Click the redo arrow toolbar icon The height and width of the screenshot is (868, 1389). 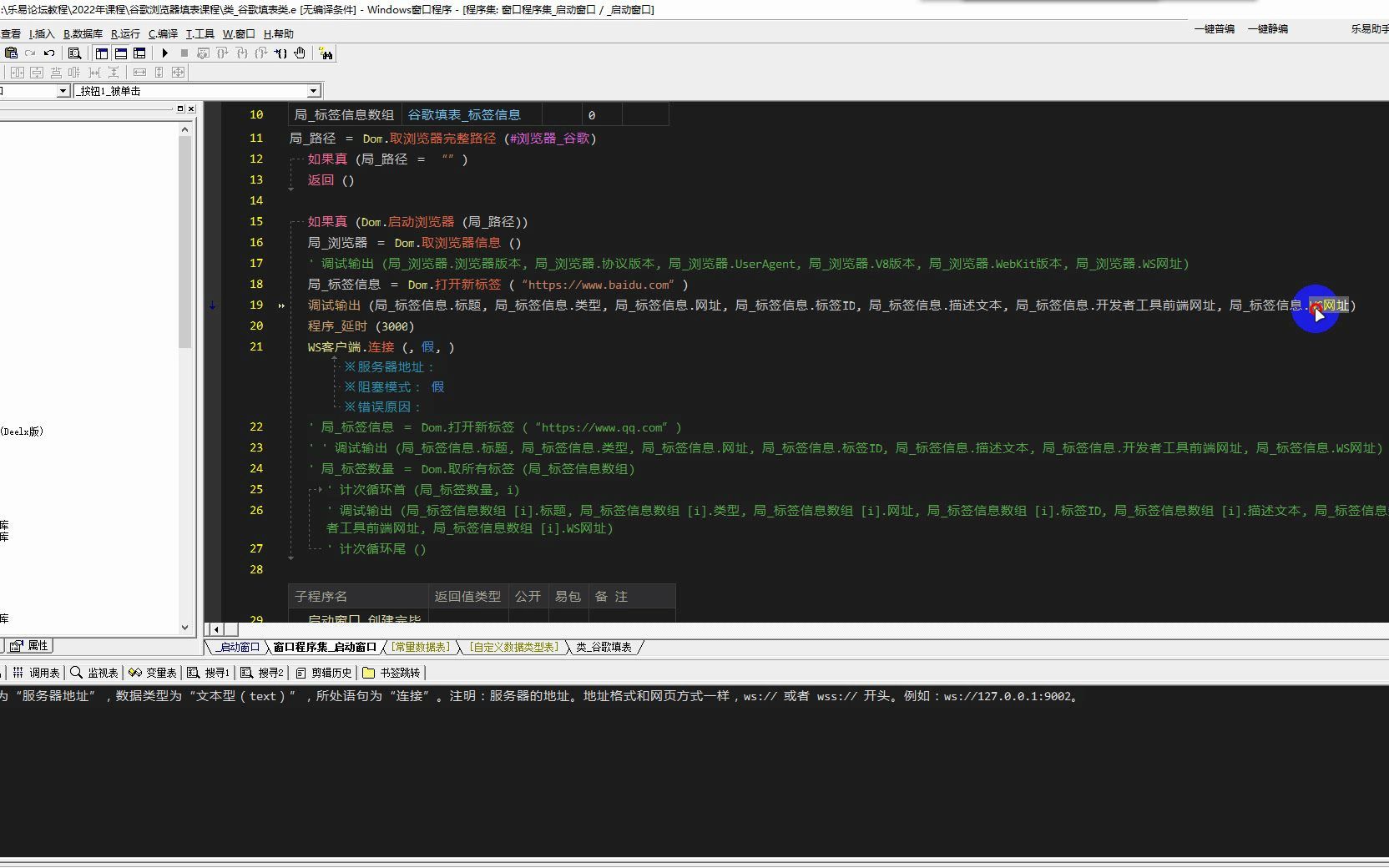coord(30,53)
